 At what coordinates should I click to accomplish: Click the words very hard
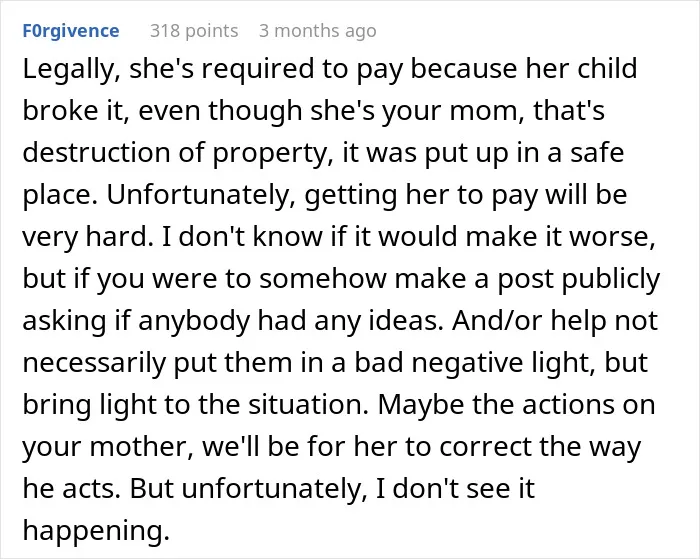[85, 237]
